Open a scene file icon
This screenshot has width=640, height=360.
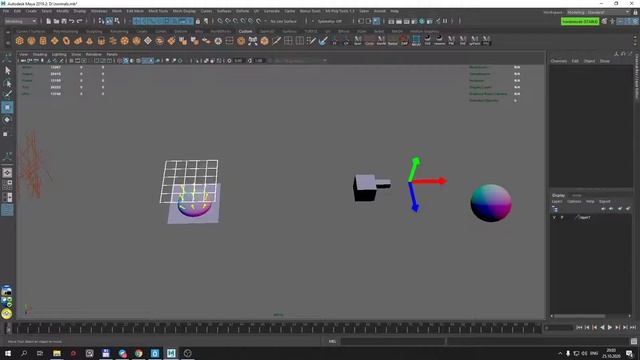click(x=56, y=21)
